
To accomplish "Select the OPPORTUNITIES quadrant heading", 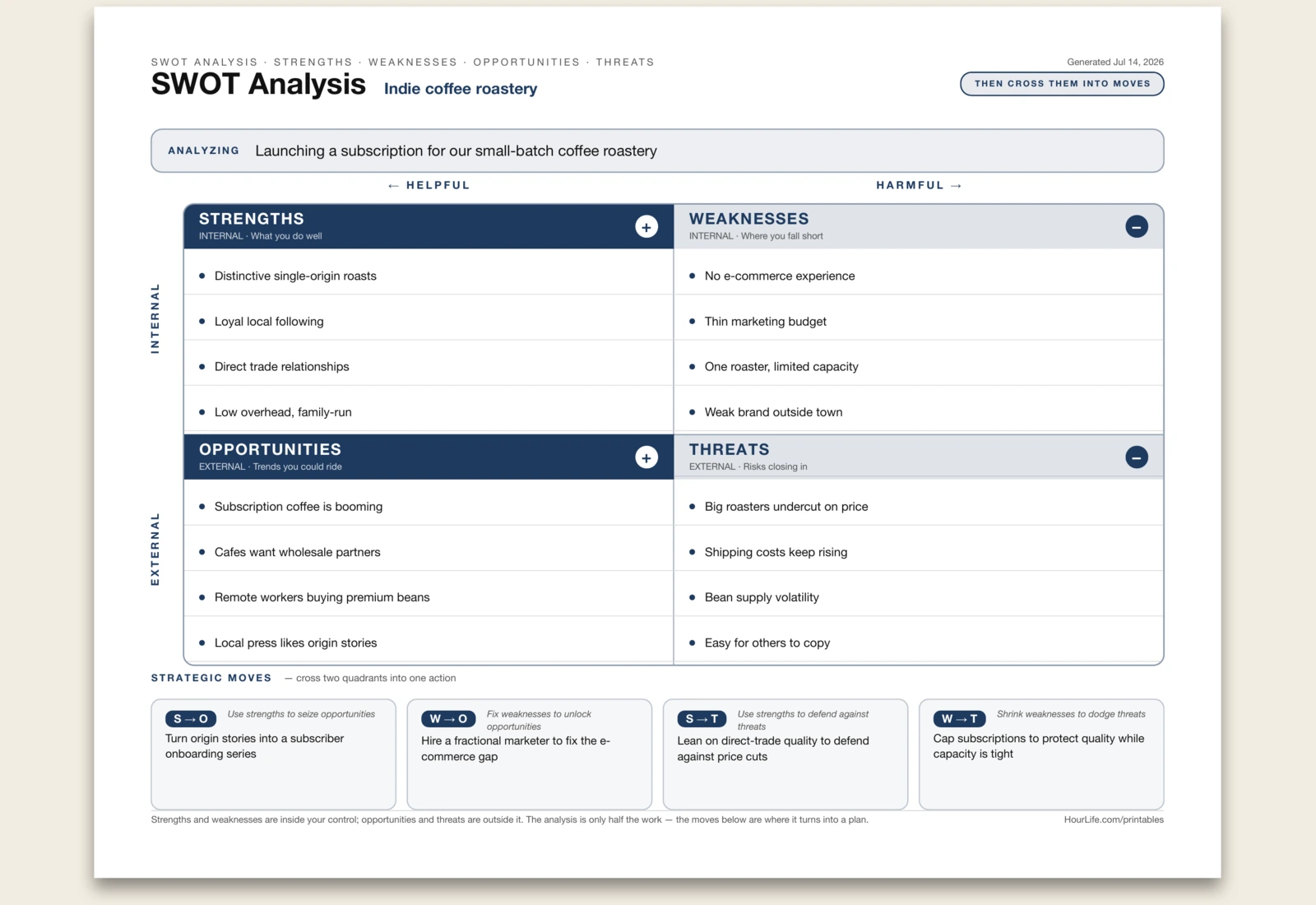I will (270, 449).
